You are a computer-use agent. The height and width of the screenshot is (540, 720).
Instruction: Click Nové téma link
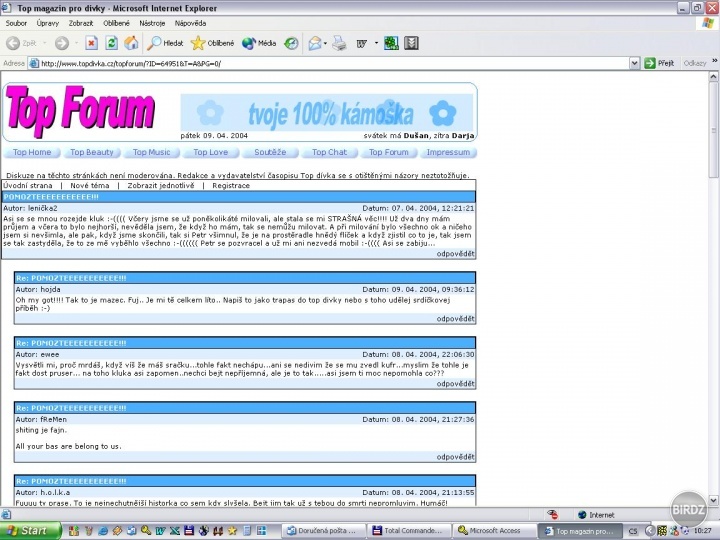click(90, 186)
